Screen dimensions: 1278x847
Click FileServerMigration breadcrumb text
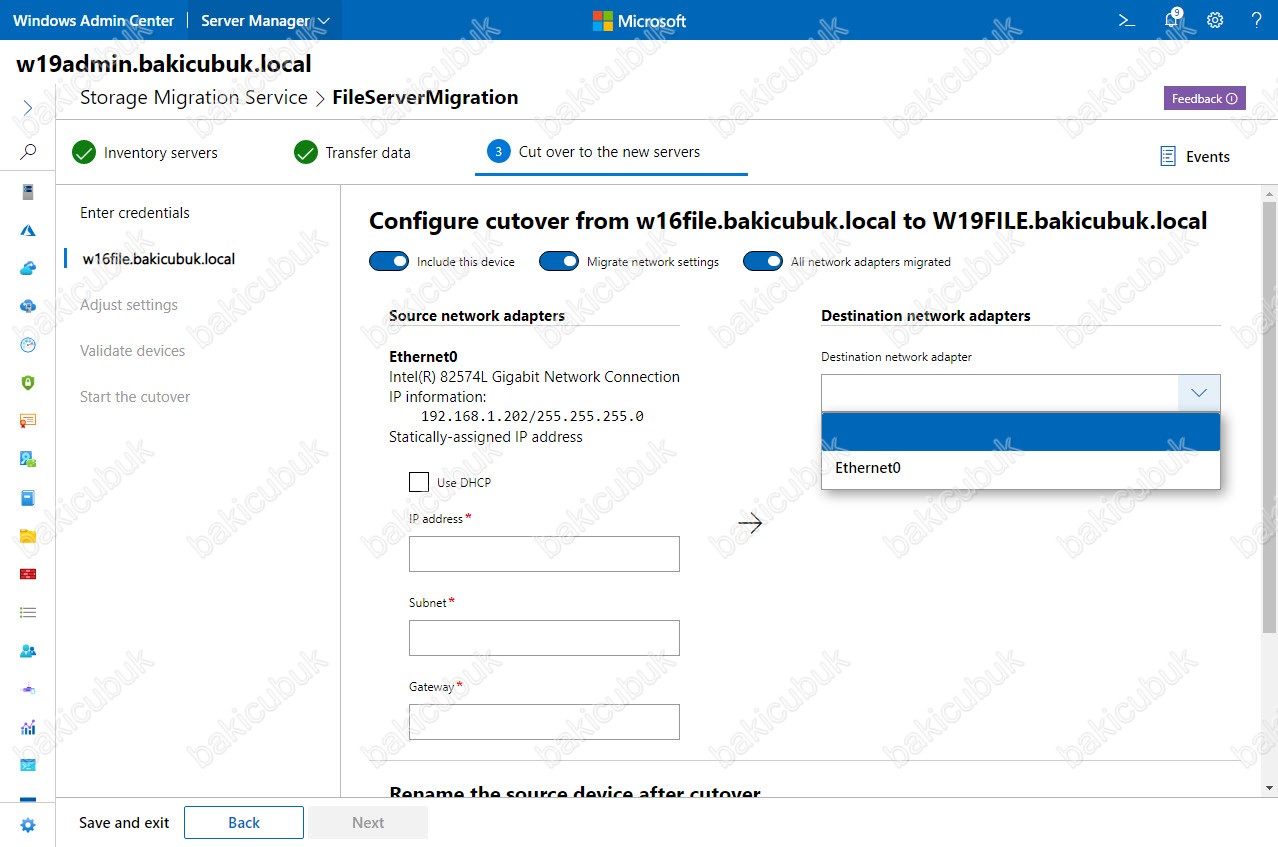(425, 97)
